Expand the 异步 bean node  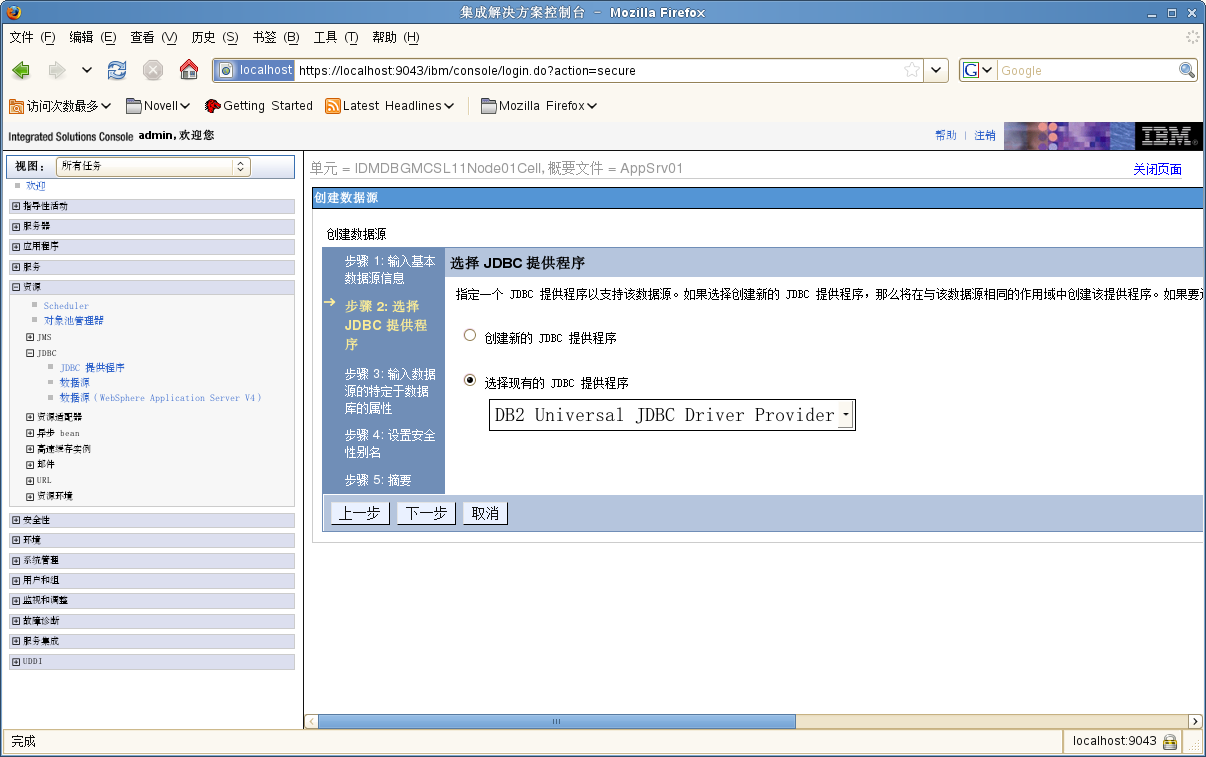tap(30, 433)
